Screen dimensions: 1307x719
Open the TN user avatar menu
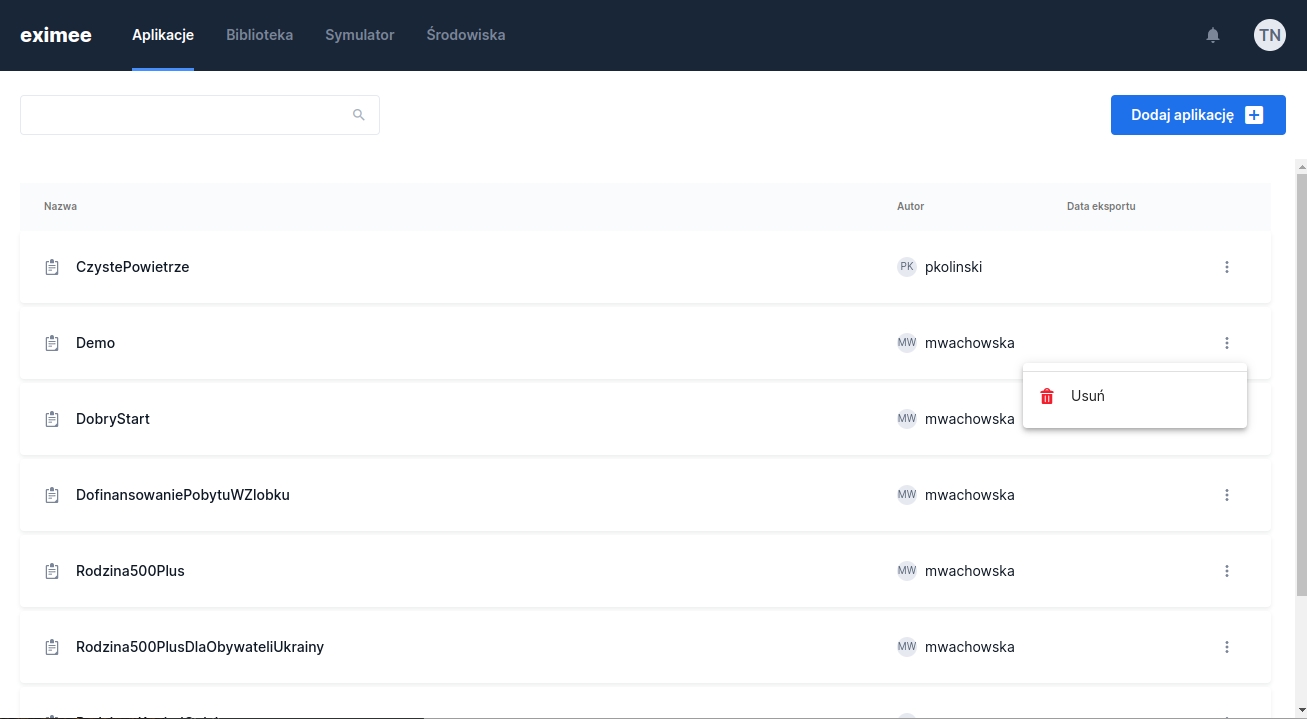click(1269, 35)
